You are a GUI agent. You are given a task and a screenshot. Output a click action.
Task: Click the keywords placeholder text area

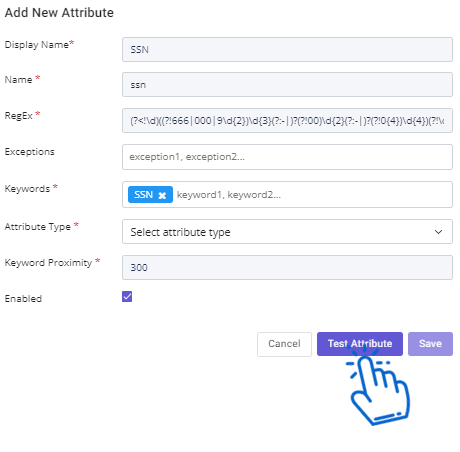[229, 195]
